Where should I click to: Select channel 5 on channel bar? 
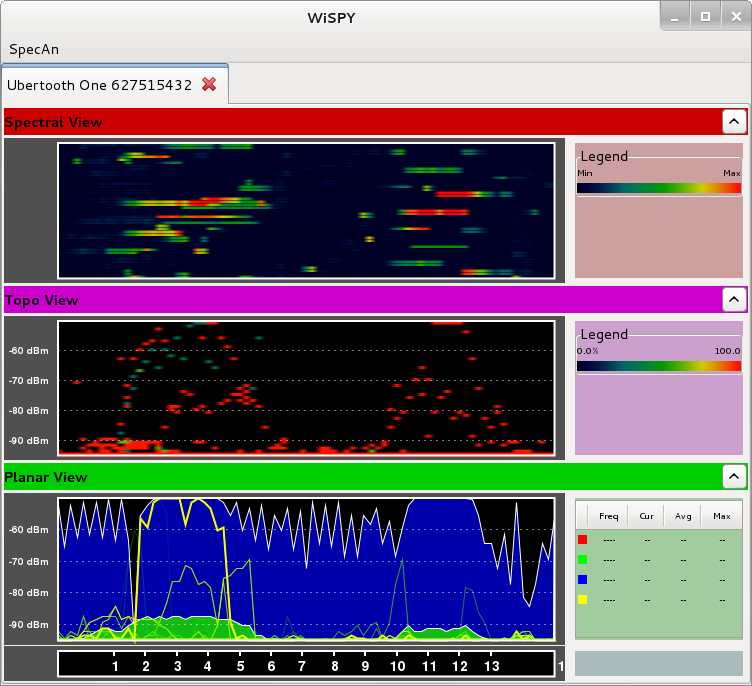pos(240,666)
